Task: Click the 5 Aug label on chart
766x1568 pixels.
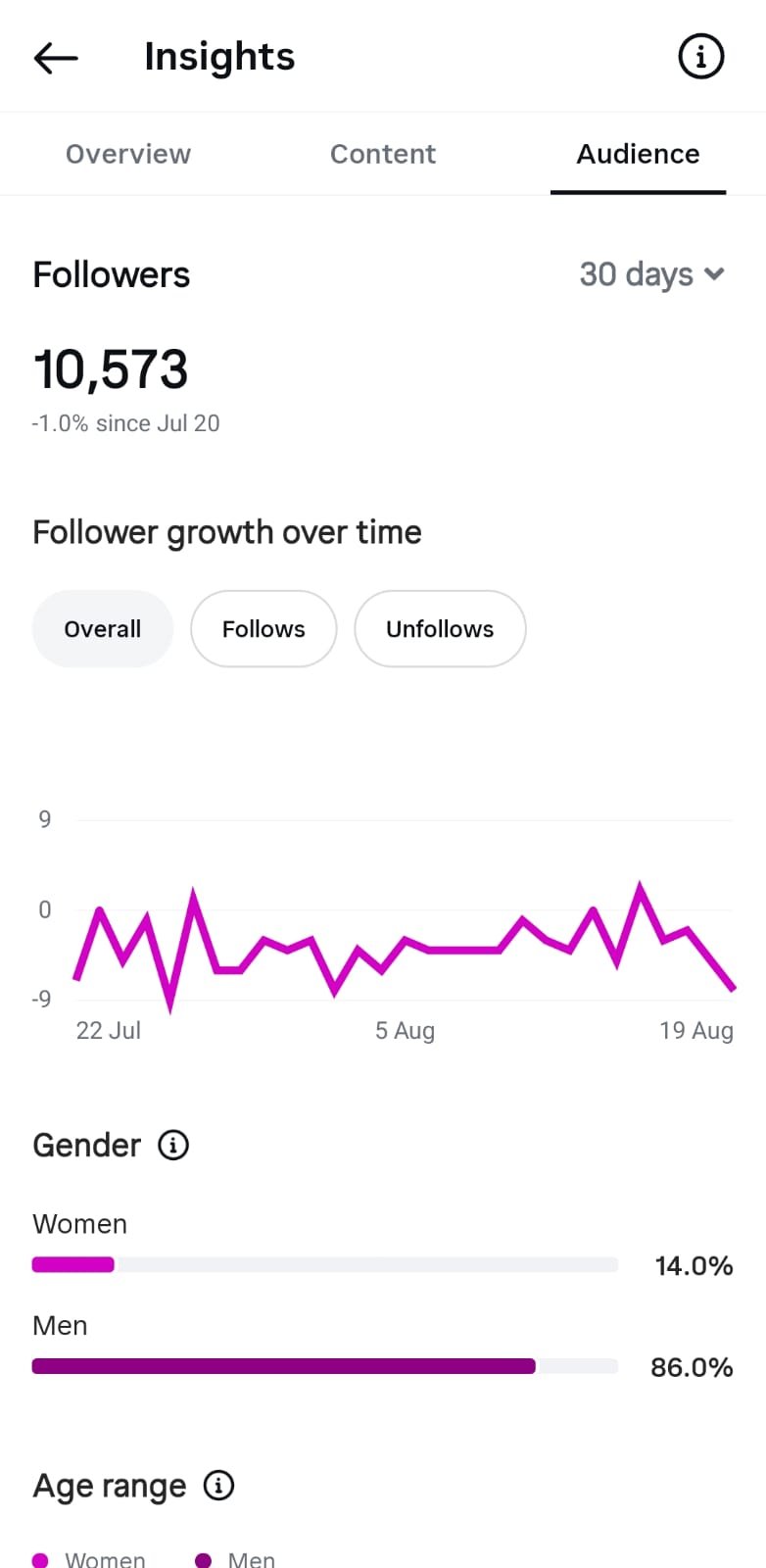Action: point(405,1031)
